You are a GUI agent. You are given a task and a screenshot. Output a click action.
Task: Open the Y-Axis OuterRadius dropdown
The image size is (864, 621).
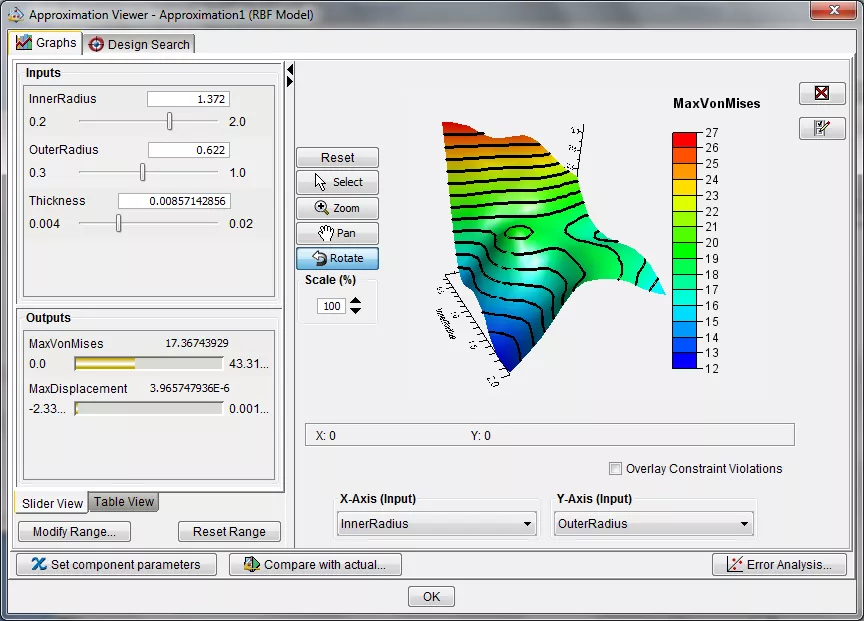(x=653, y=523)
